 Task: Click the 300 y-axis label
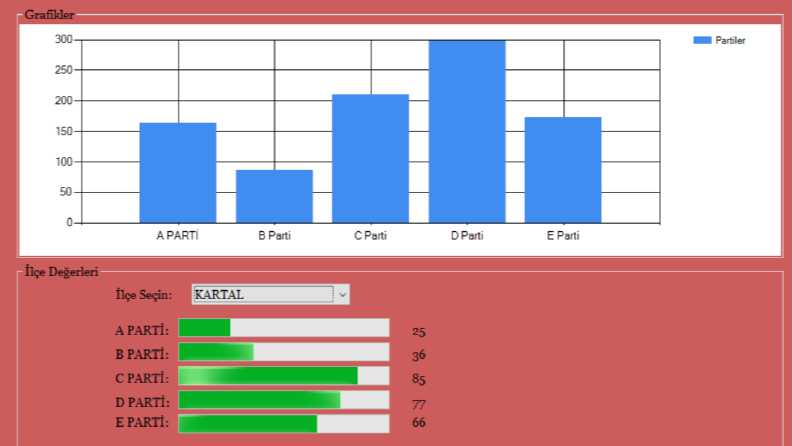point(64,39)
